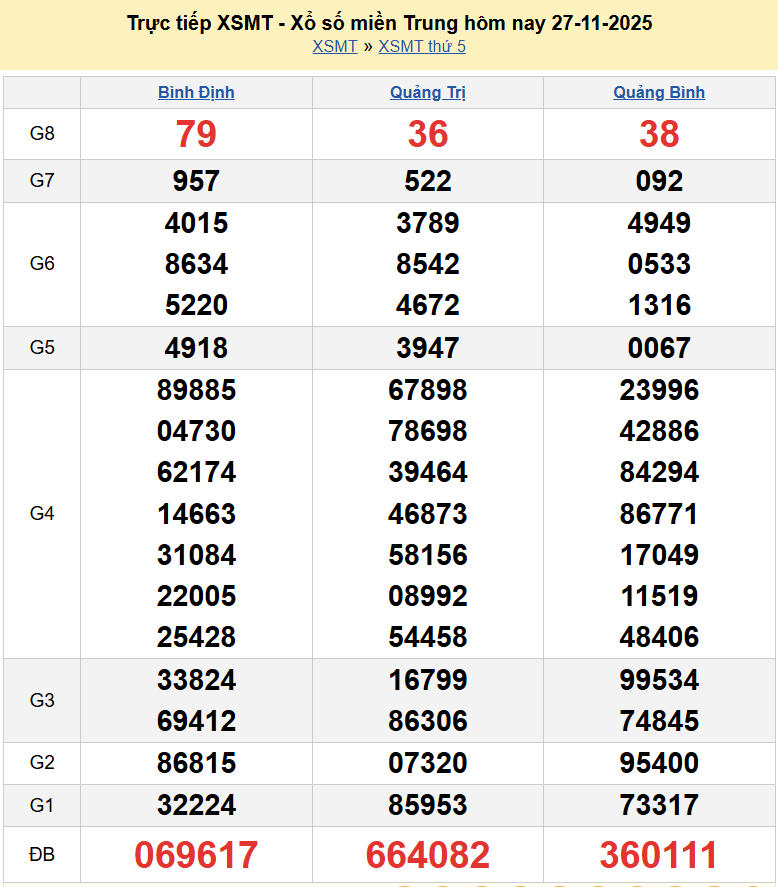Viewport: 778px width, 887px height.
Task: Click the G4 row label
Action: tap(42, 513)
